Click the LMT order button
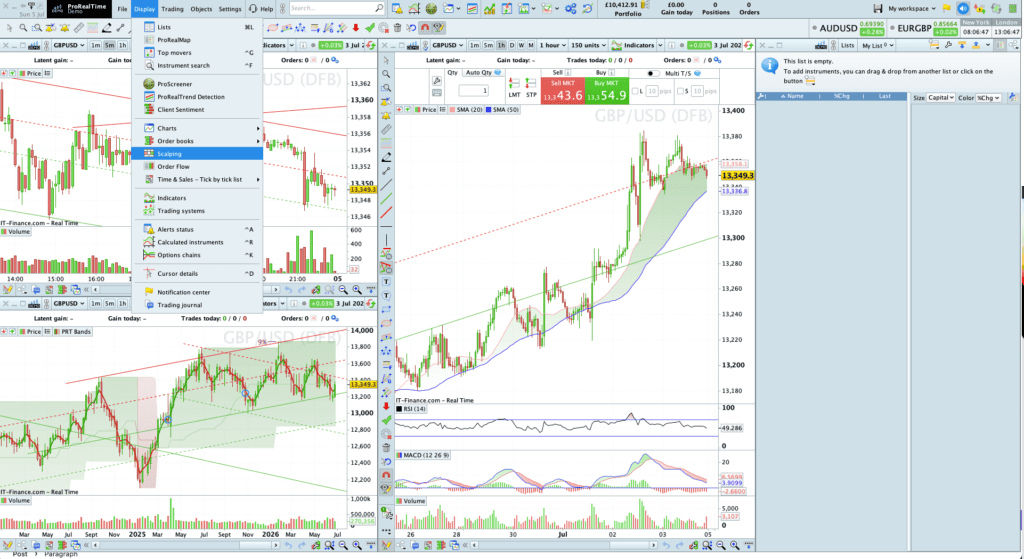This screenshot has height=559, width=1024. tap(514, 88)
